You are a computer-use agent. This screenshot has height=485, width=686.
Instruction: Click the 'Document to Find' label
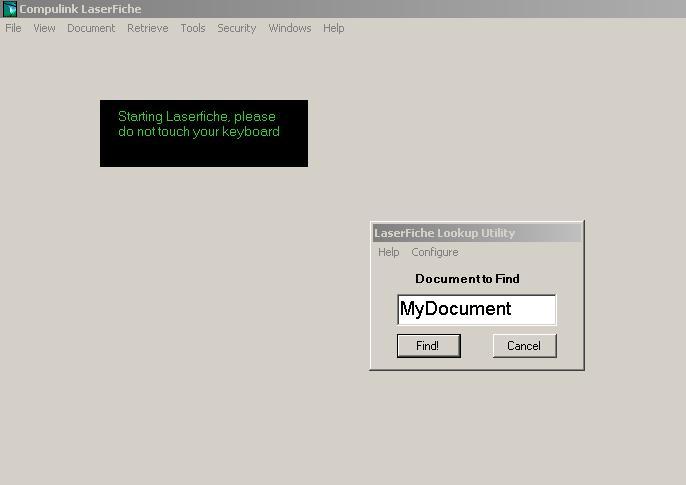pos(467,279)
